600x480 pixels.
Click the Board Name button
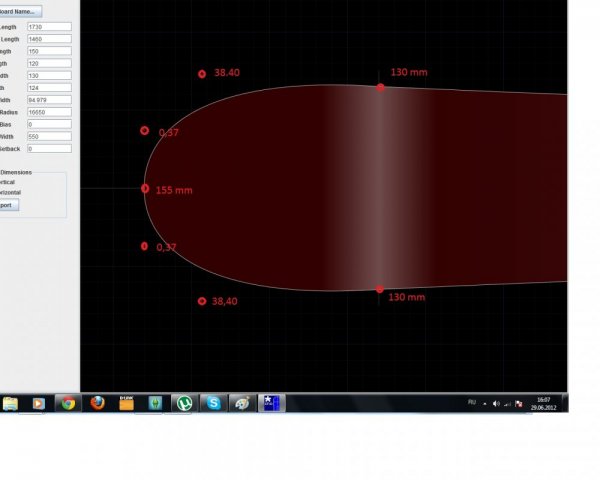pos(20,11)
